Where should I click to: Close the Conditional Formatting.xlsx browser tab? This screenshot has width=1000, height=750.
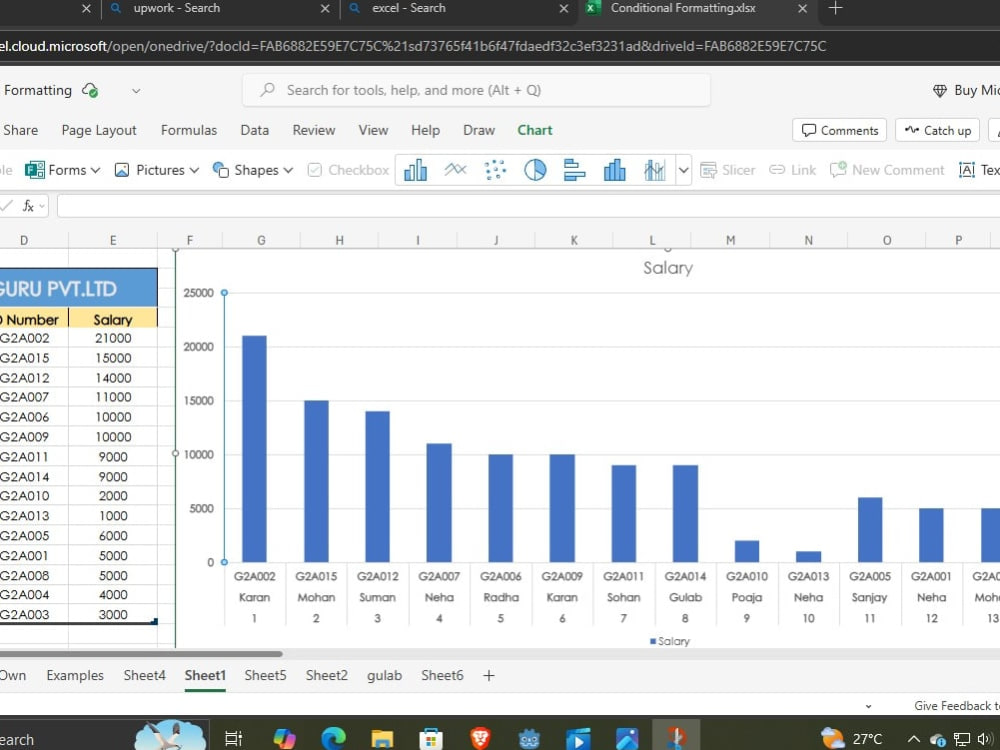802,8
